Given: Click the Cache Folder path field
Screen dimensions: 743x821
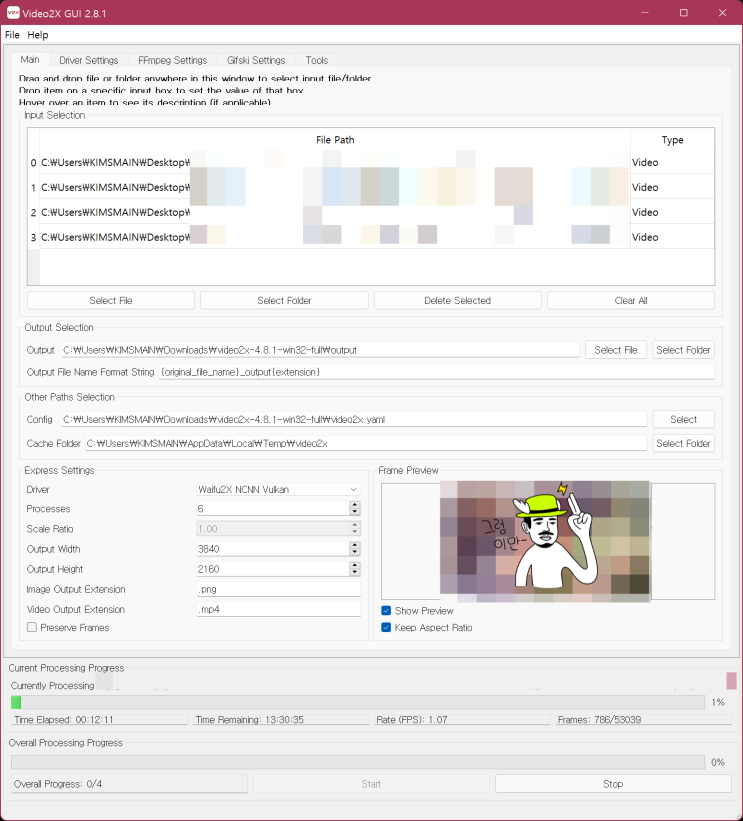Looking at the screenshot, I should (x=366, y=443).
